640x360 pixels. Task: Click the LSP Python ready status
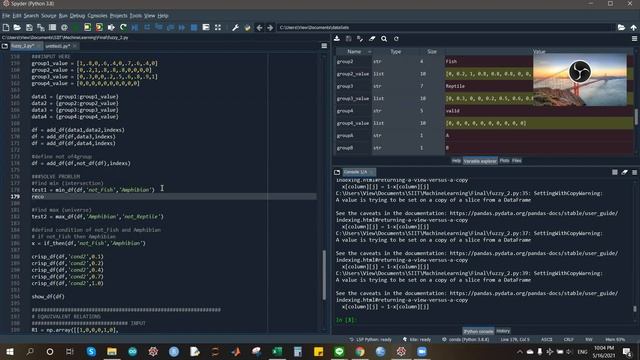coord(371,339)
